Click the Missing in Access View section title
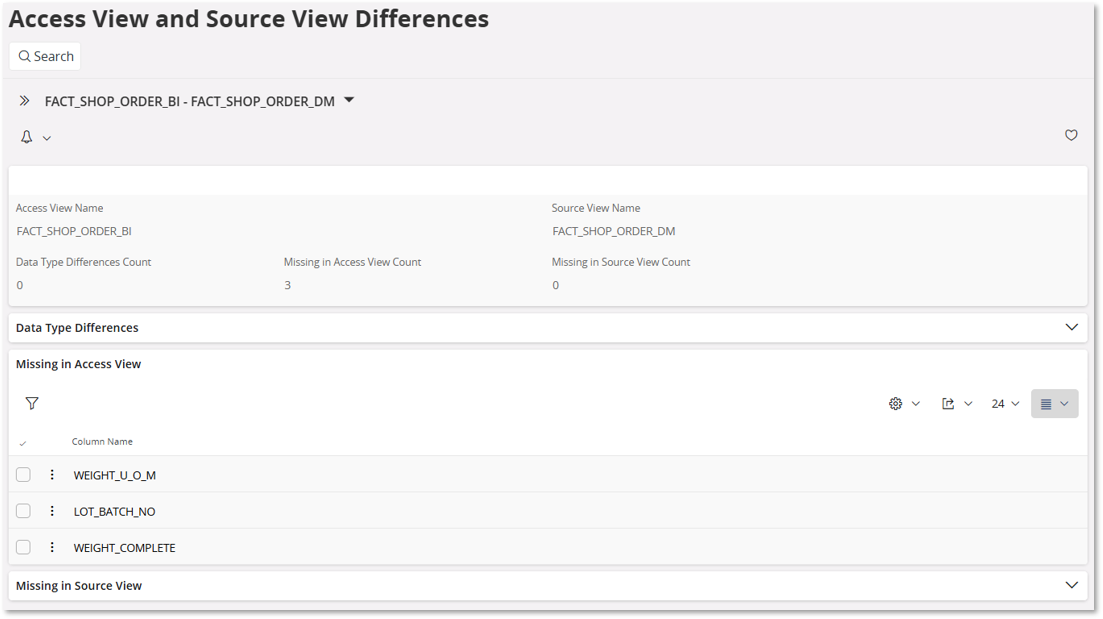This screenshot has width=1103, height=619. pyautogui.click(x=78, y=364)
